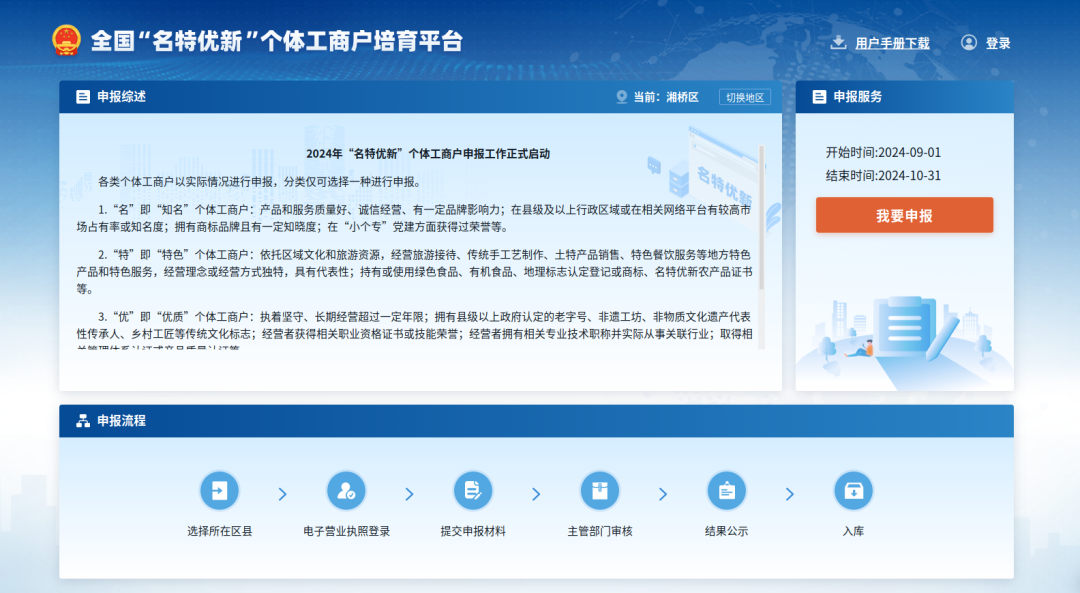Click the national emblem logo icon
The height and width of the screenshot is (593, 1080).
click(x=66, y=41)
